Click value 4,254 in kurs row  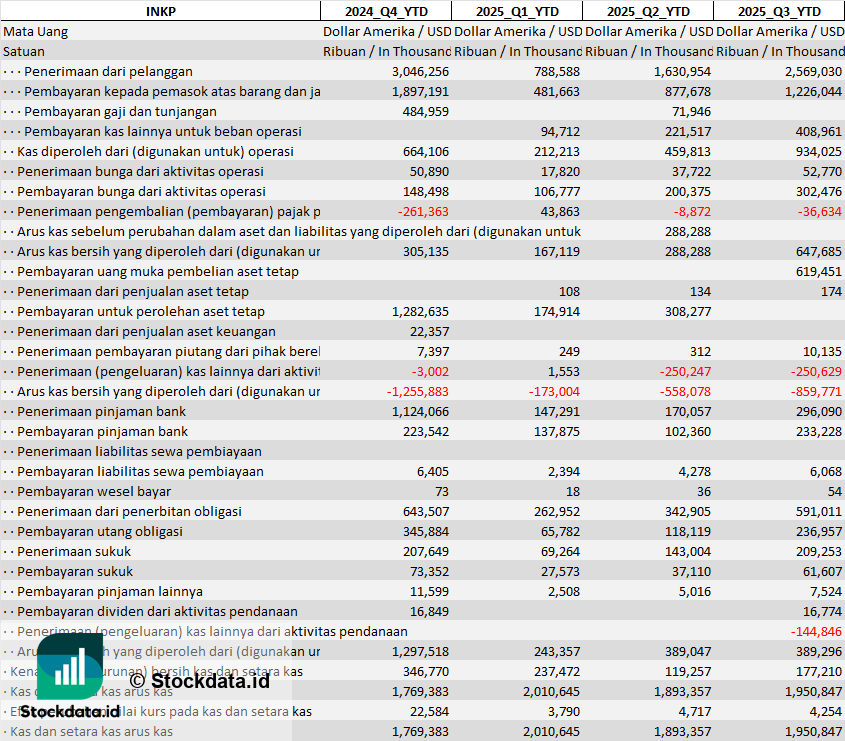(x=826, y=711)
